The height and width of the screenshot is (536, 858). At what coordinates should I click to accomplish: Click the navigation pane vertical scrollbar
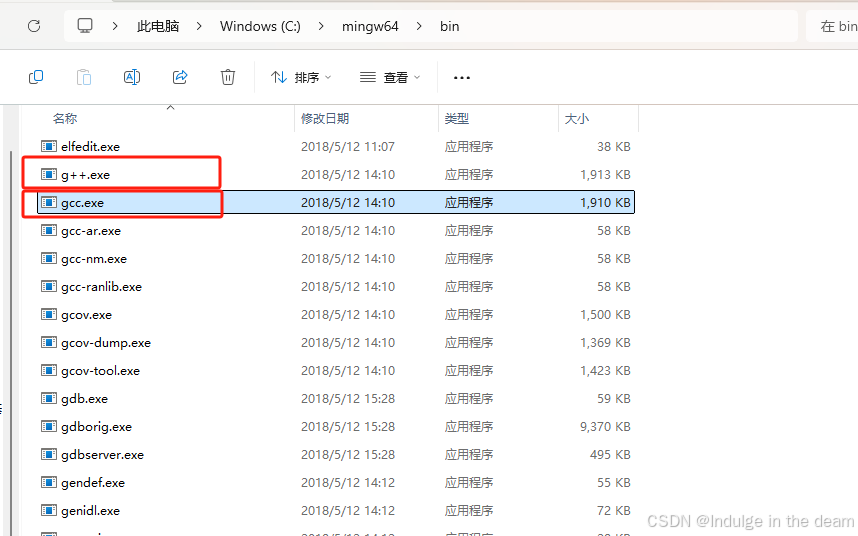(11, 342)
